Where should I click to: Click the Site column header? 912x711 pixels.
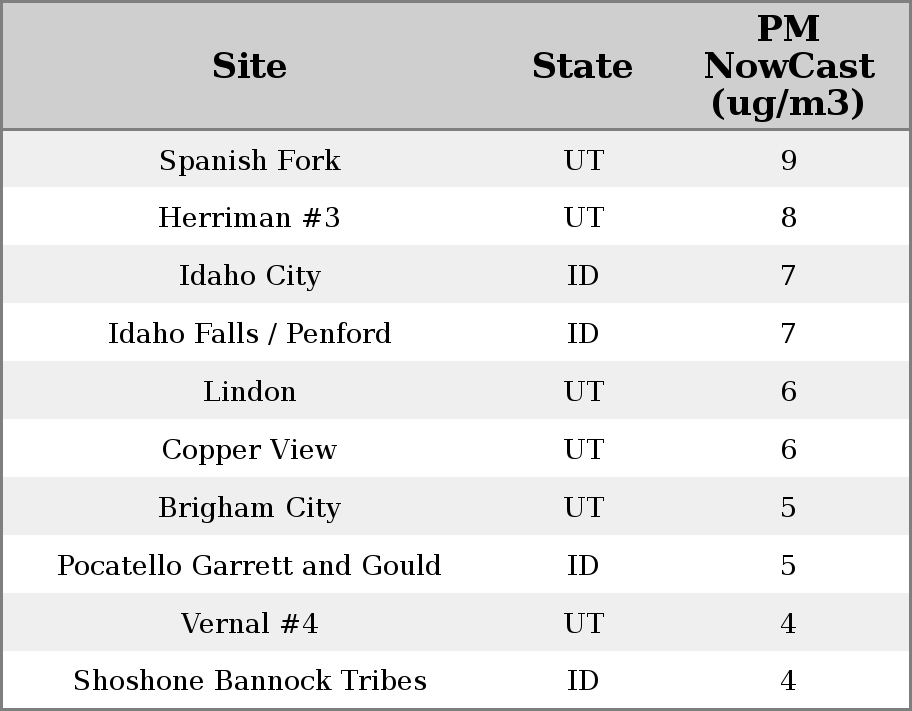pyautogui.click(x=249, y=66)
